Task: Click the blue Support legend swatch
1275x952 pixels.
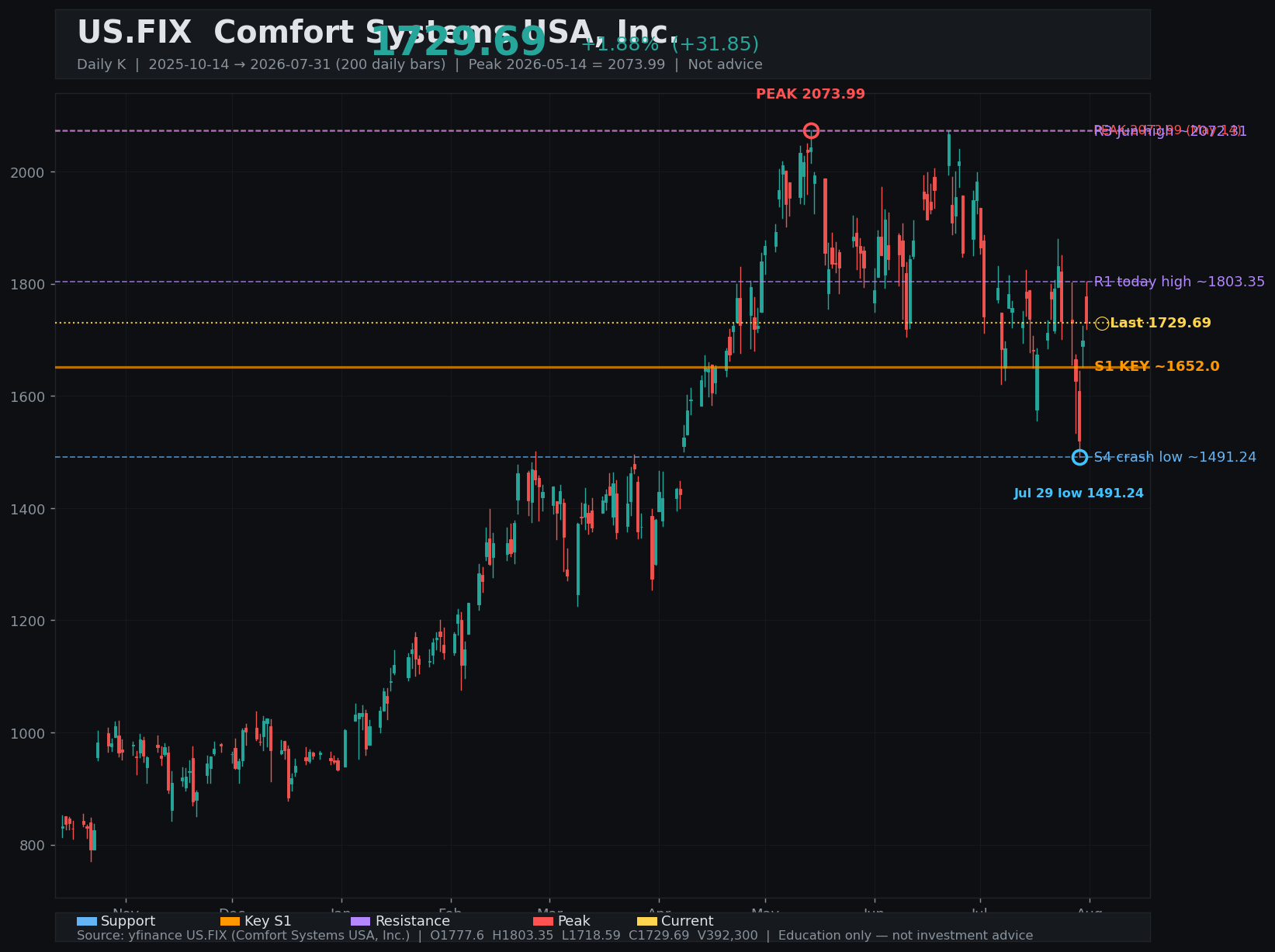Action: 87,922
